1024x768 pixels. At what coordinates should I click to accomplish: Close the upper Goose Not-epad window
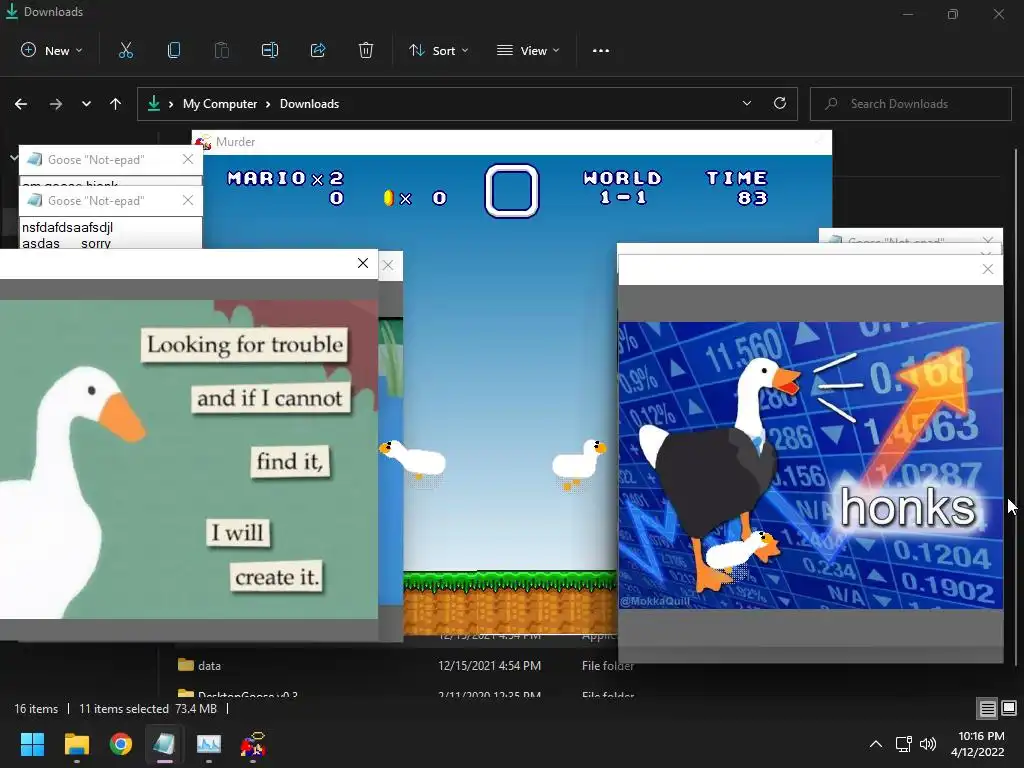188,159
